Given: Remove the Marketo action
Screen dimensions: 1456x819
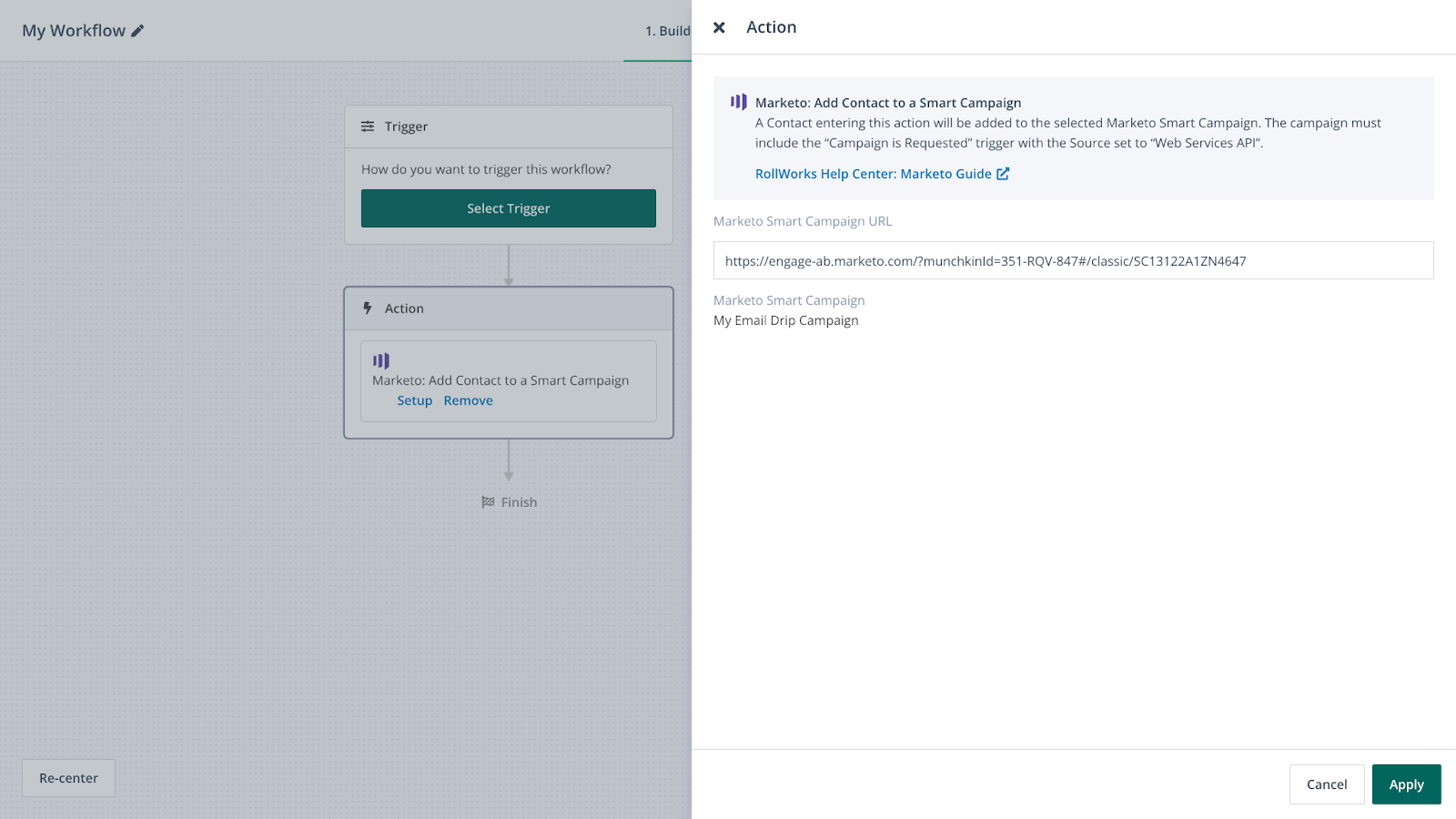Looking at the screenshot, I should (x=469, y=400).
